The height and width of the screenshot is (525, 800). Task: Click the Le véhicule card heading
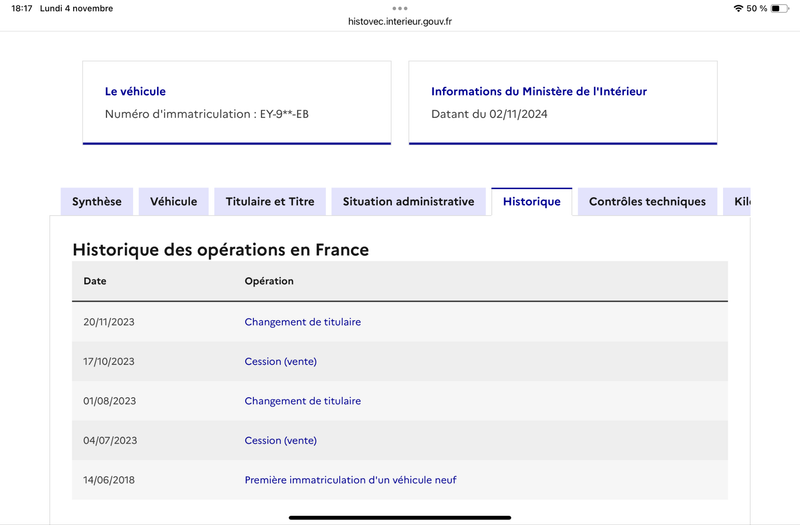click(135, 91)
